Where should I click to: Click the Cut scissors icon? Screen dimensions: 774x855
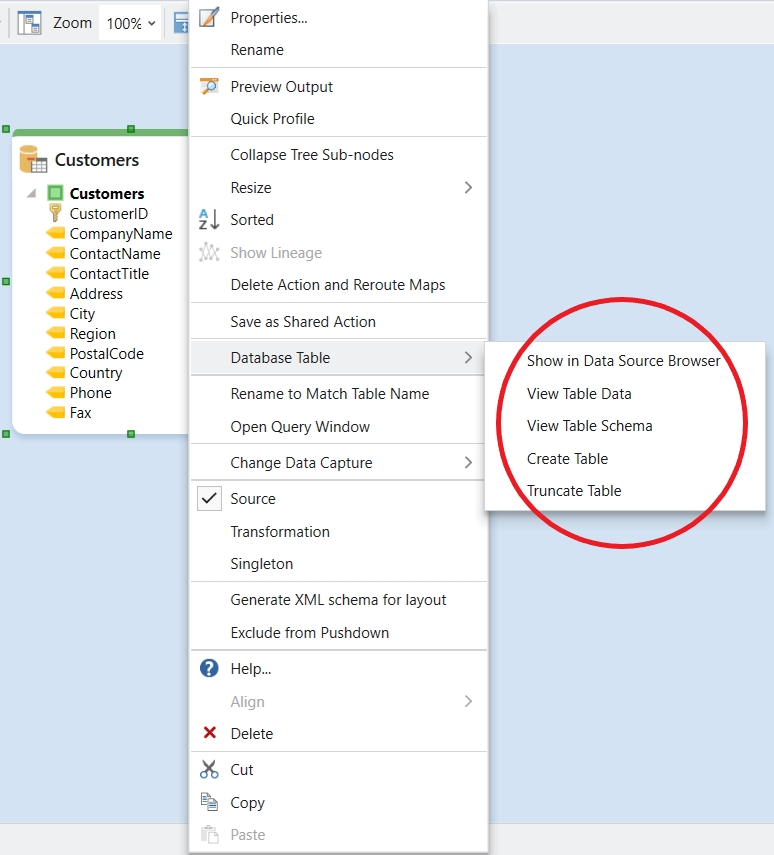coord(209,770)
